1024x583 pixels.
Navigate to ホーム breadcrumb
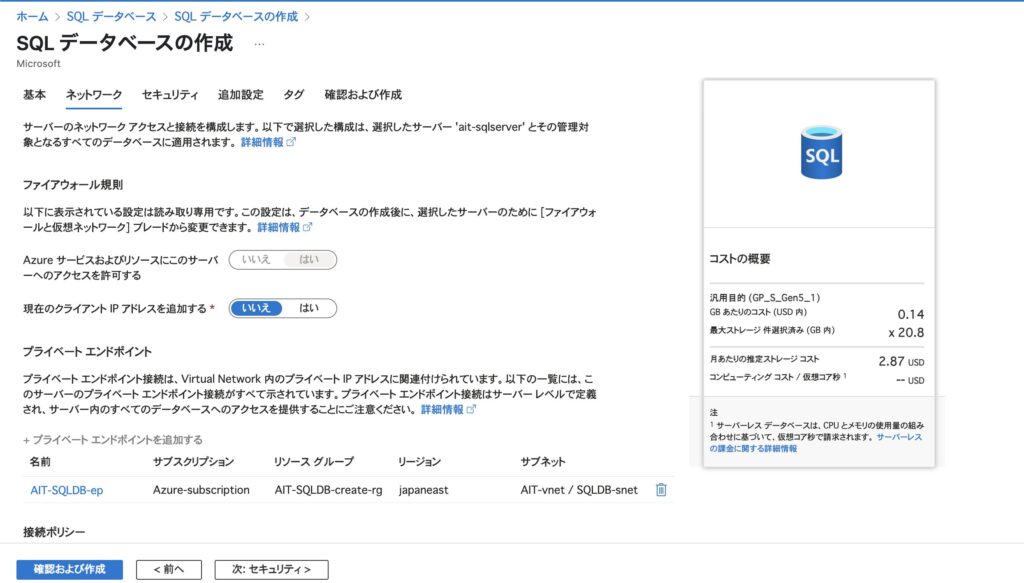tap(32, 16)
